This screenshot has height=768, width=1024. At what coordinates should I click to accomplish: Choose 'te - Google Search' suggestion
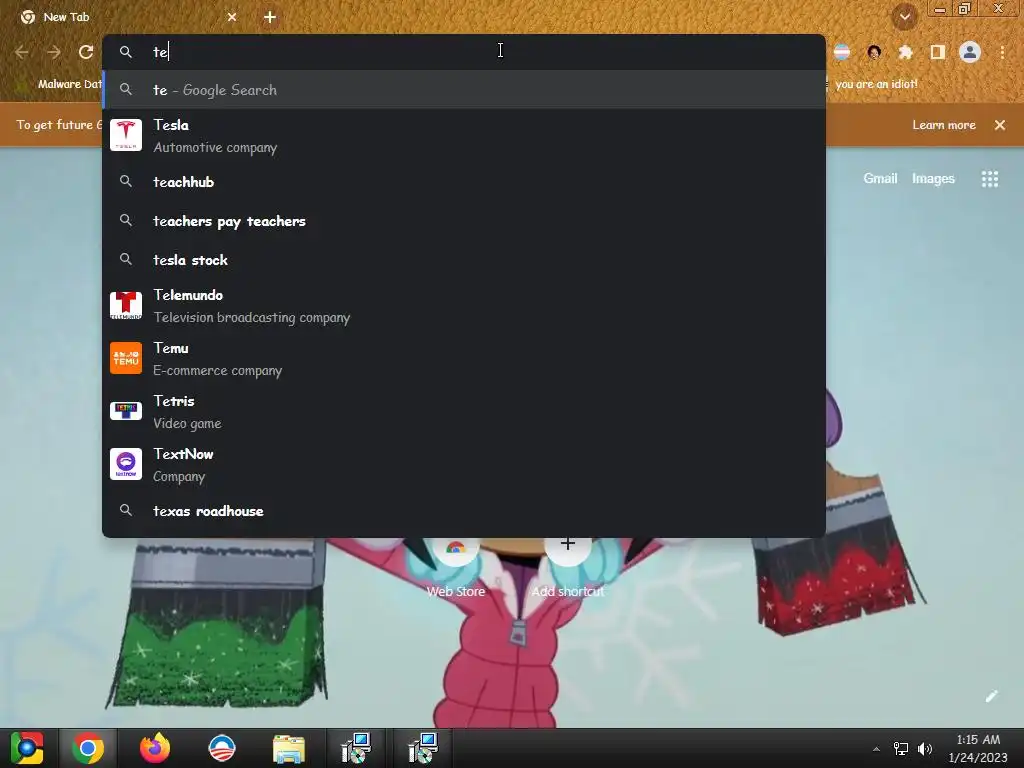pyautogui.click(x=464, y=90)
